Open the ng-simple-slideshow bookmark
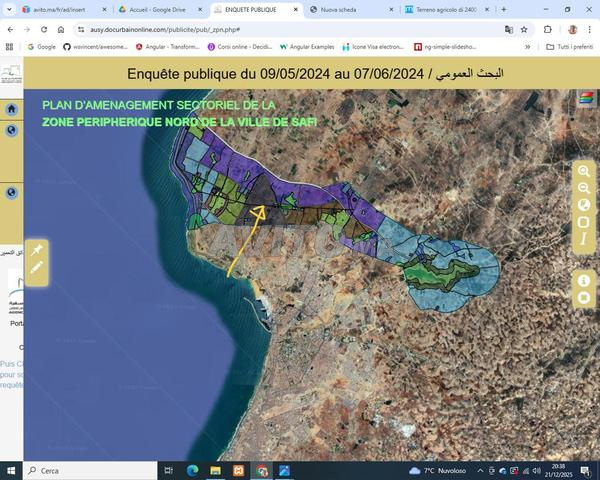The height and width of the screenshot is (480, 600). click(445, 47)
